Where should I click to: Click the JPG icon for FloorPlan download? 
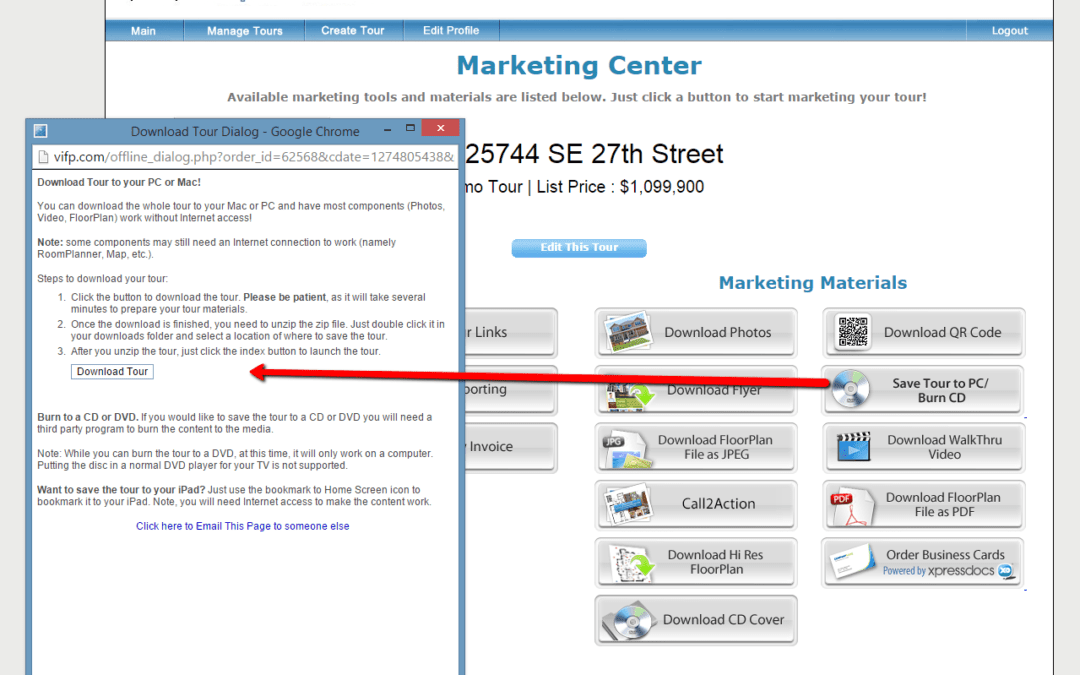coord(626,448)
